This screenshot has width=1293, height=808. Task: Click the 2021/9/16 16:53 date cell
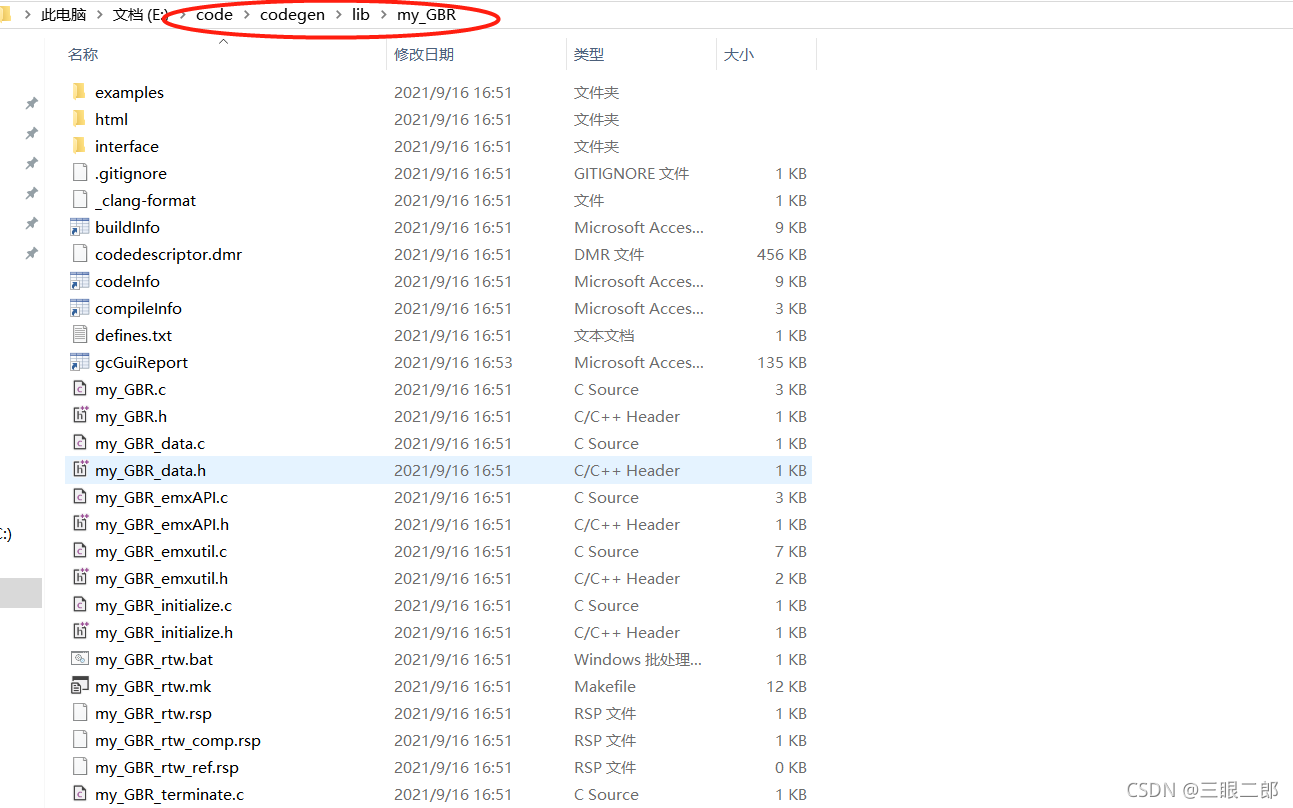coord(453,362)
